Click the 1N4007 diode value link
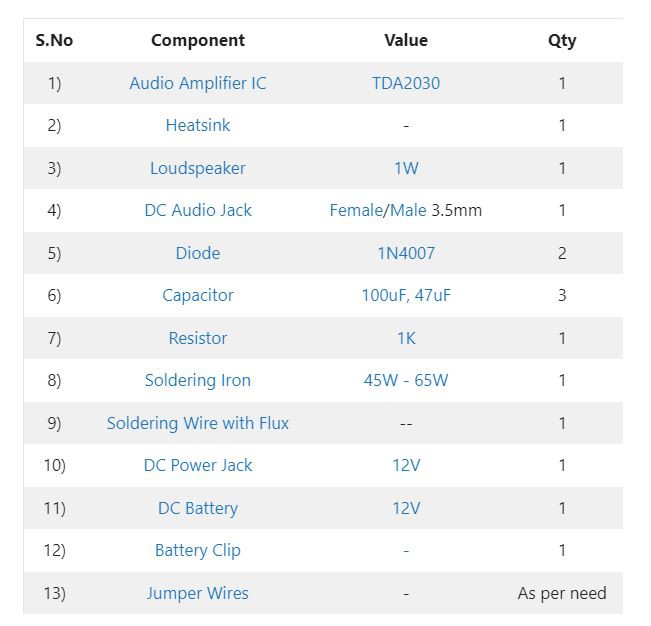This screenshot has width=651, height=626. point(406,253)
